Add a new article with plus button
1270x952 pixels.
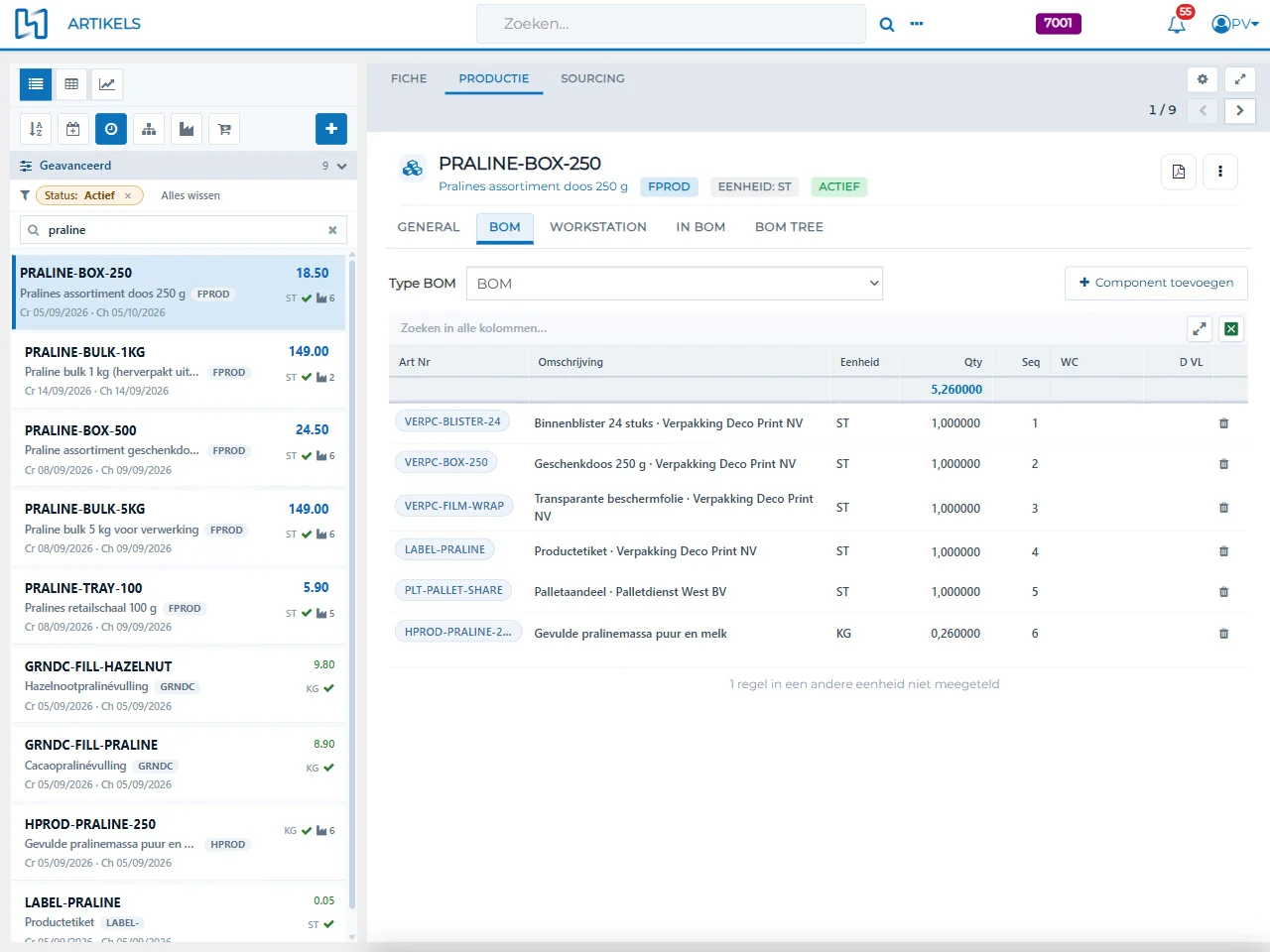[x=331, y=129]
